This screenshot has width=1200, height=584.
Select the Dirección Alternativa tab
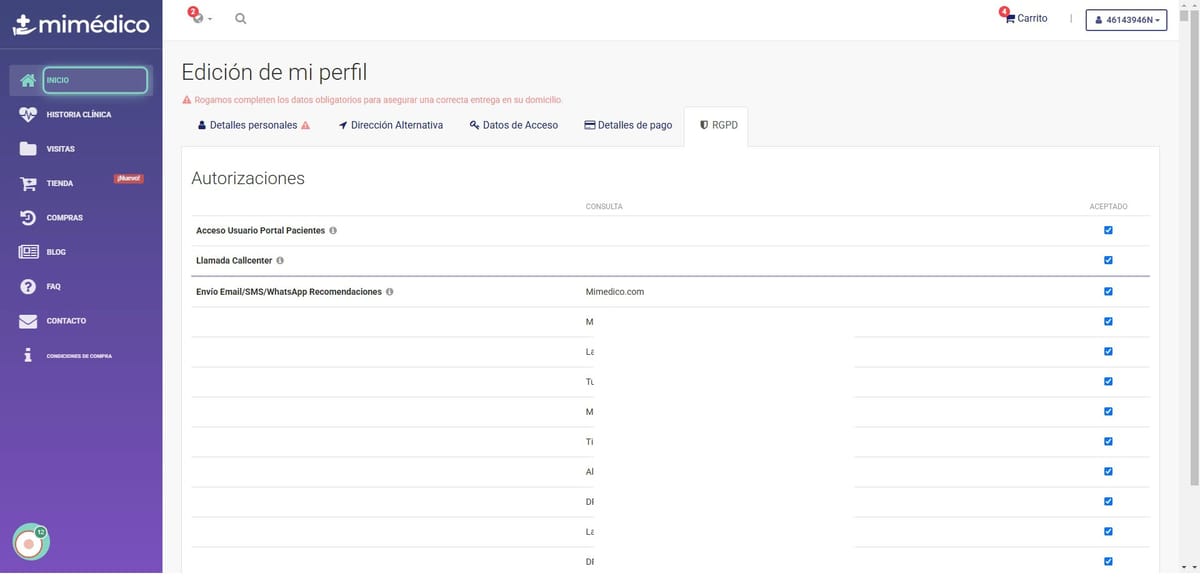390,126
